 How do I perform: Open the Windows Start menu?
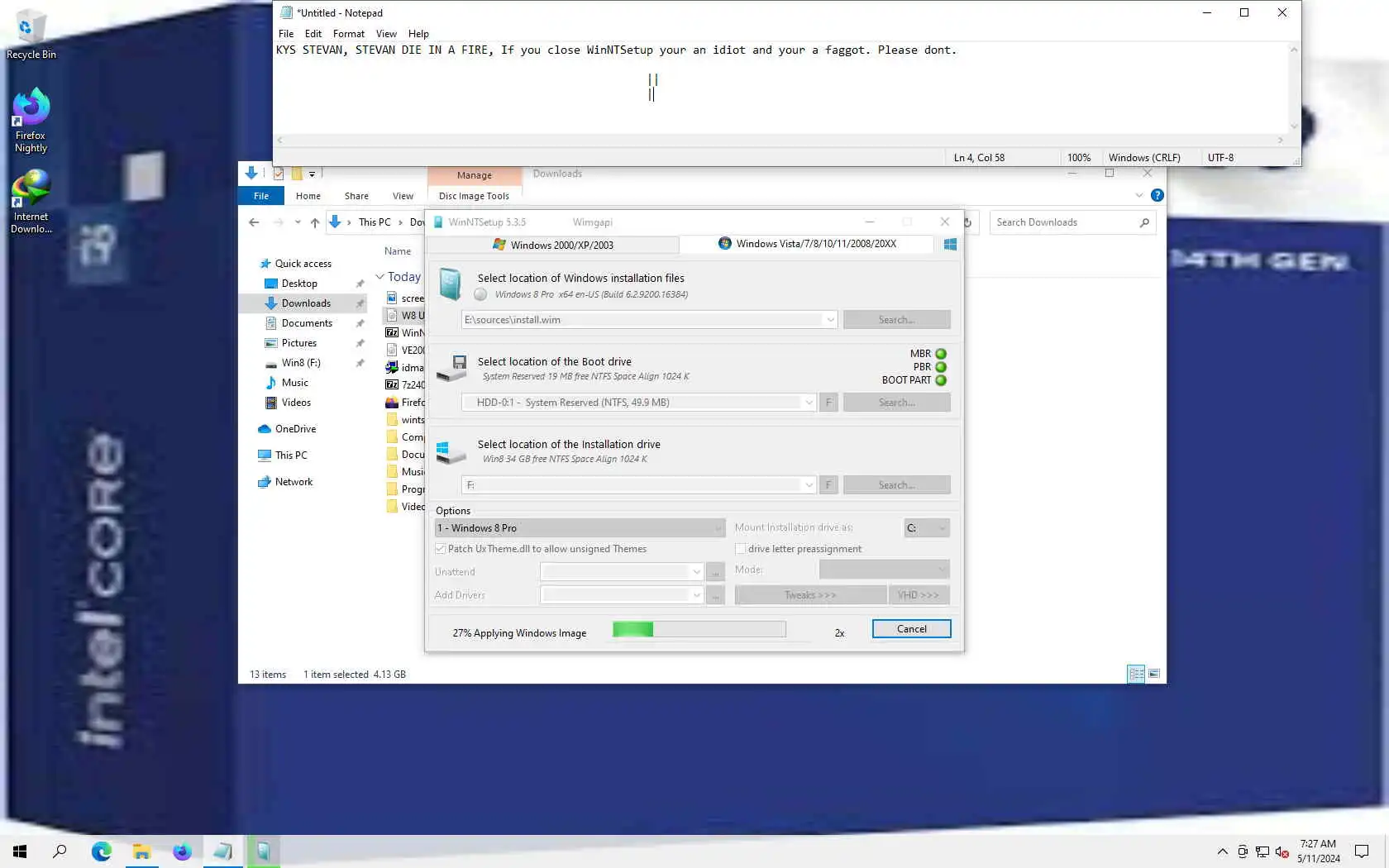[20, 851]
